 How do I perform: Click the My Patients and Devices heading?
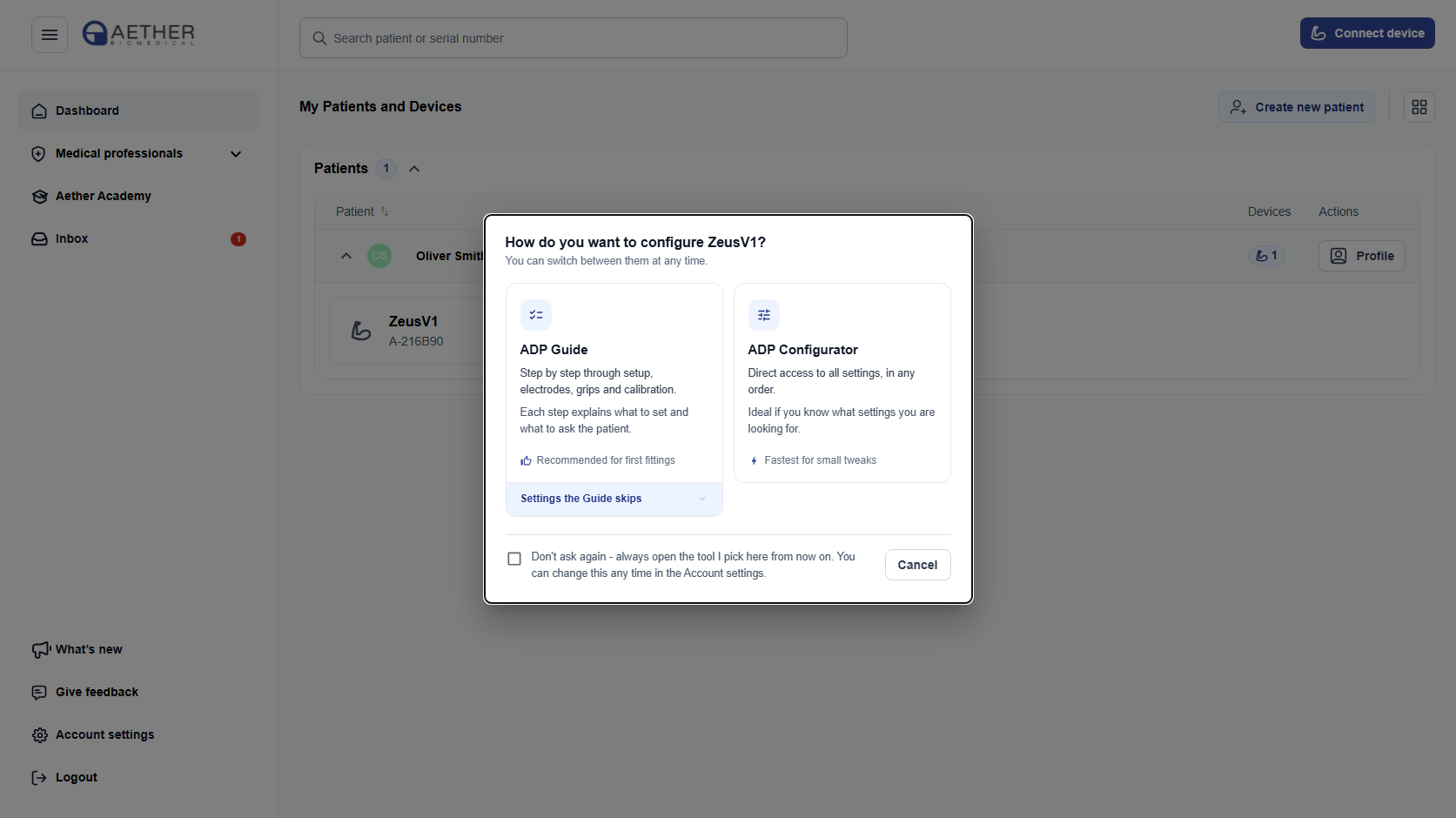(380, 106)
